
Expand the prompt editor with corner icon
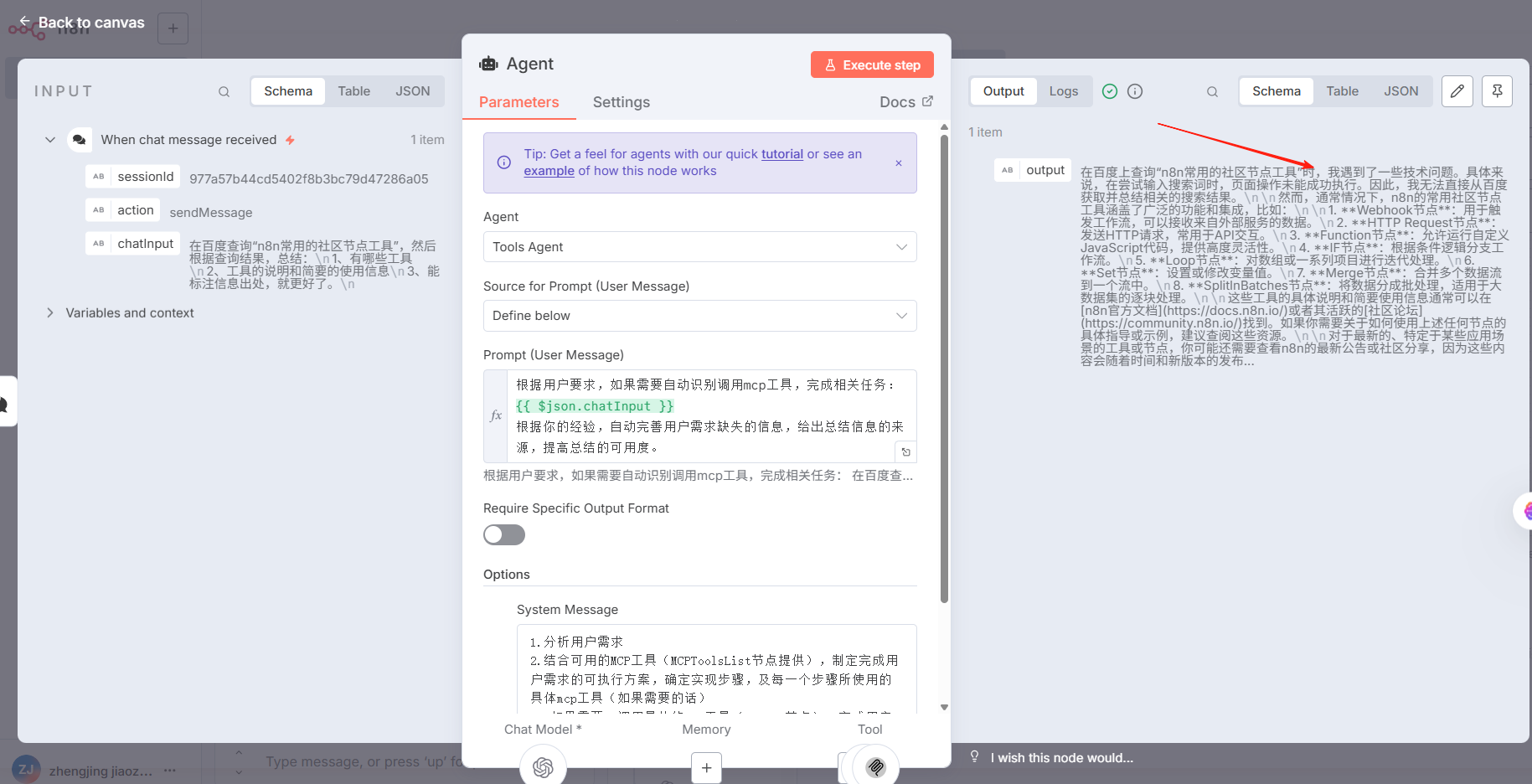[x=905, y=452]
